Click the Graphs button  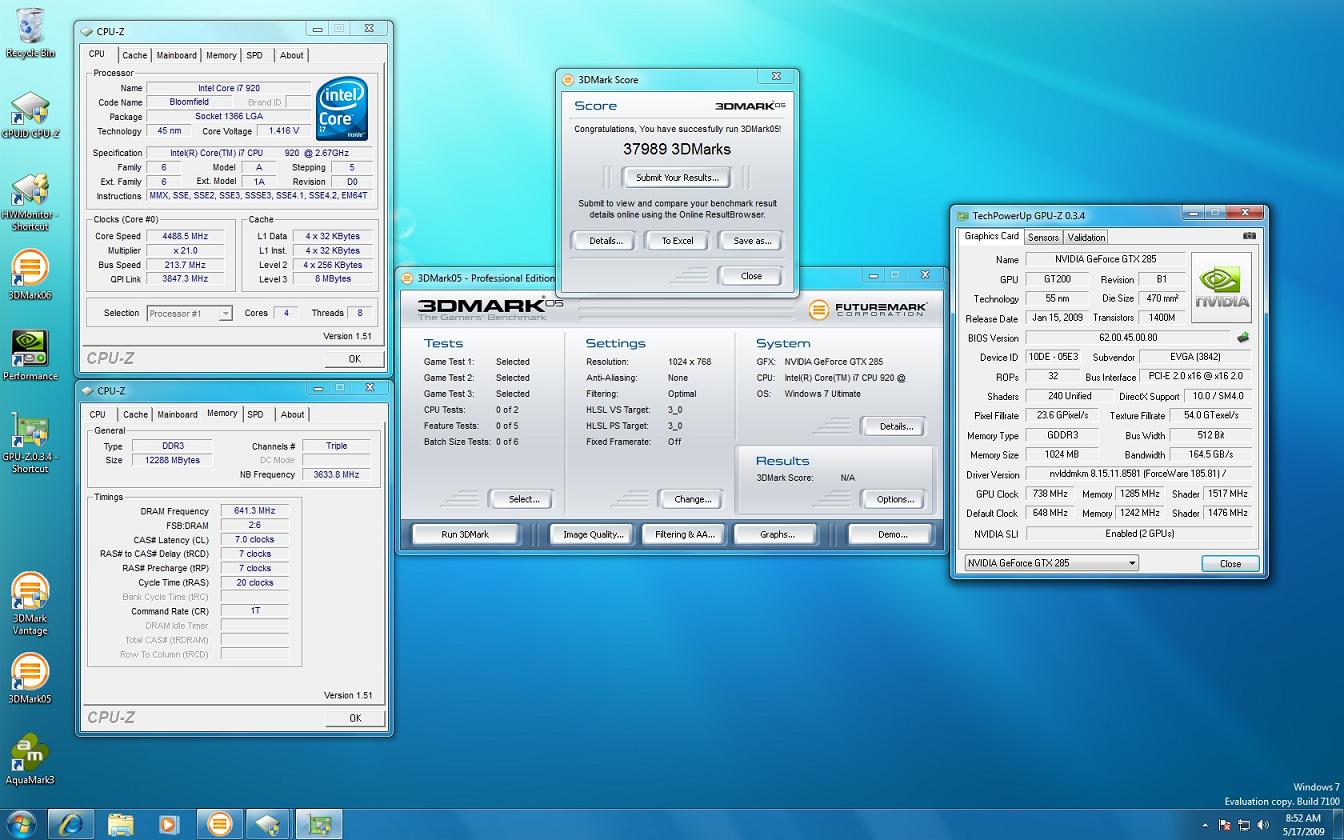776,534
